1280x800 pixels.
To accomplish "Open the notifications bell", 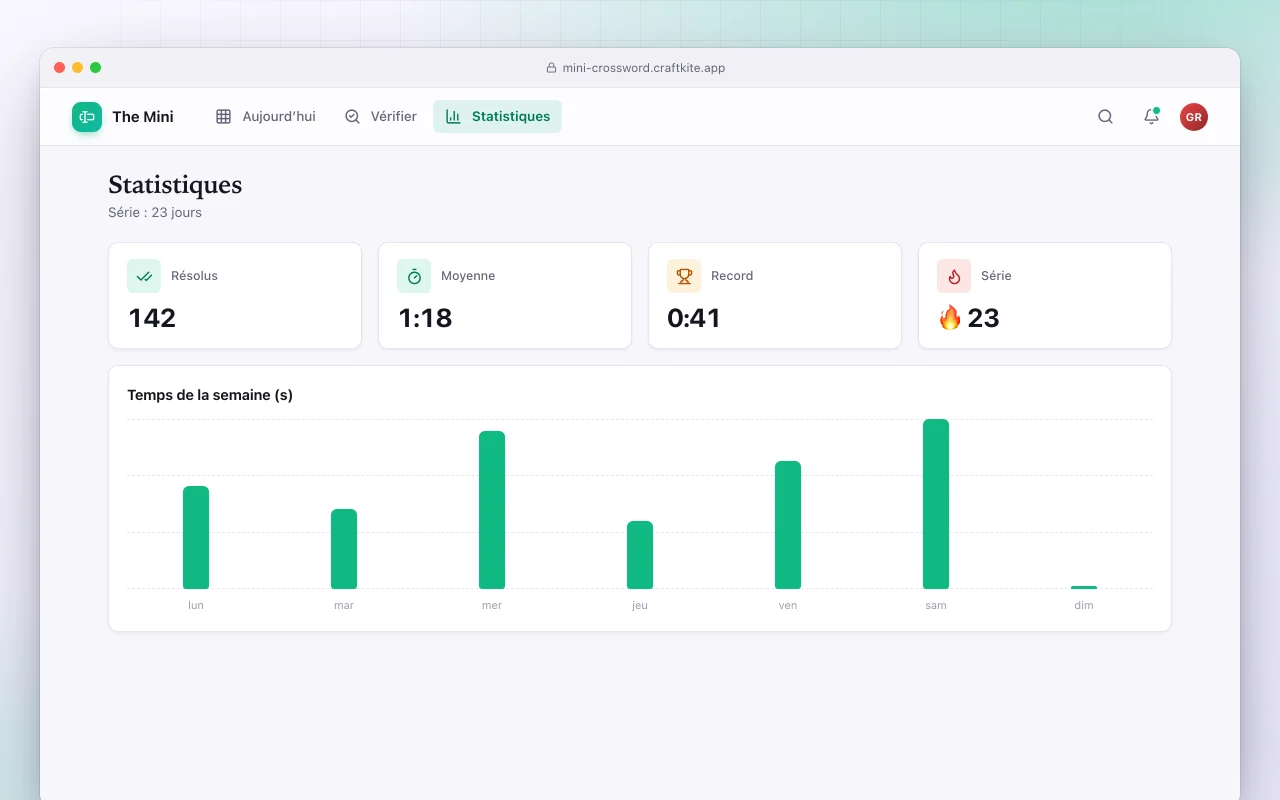I will (x=1151, y=117).
